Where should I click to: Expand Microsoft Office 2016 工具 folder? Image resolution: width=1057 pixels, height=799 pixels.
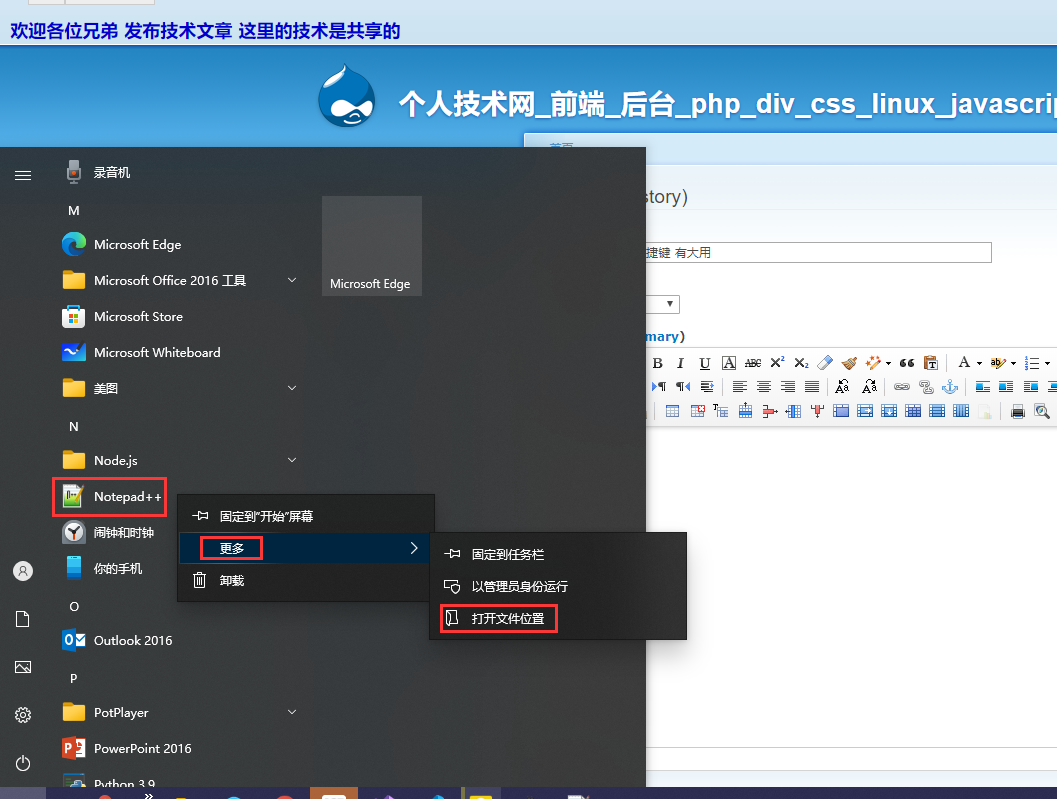(292, 280)
